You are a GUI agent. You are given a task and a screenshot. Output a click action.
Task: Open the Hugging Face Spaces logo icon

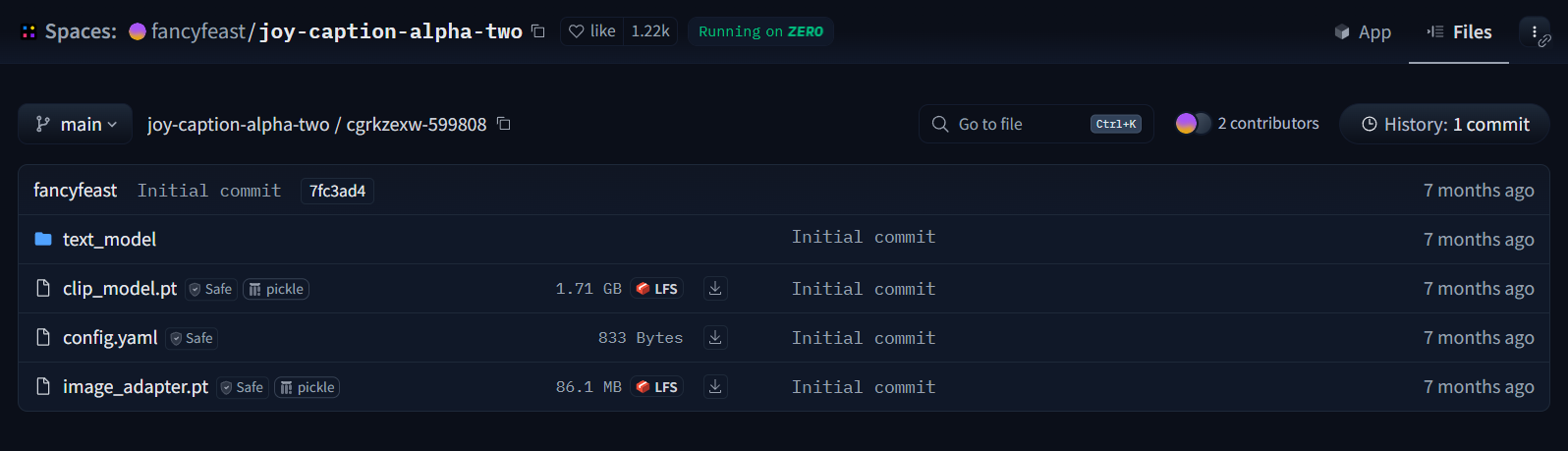point(28,31)
